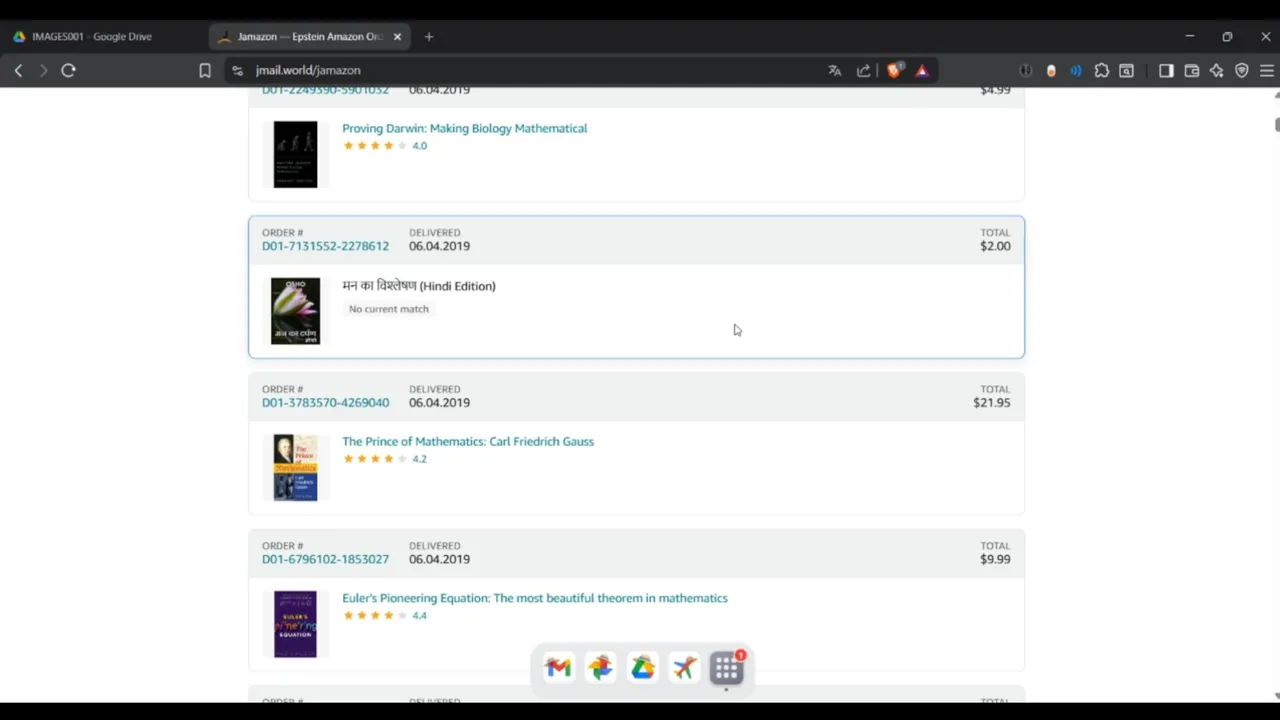Bookmark this page
The width and height of the screenshot is (1280, 720).
click(205, 70)
